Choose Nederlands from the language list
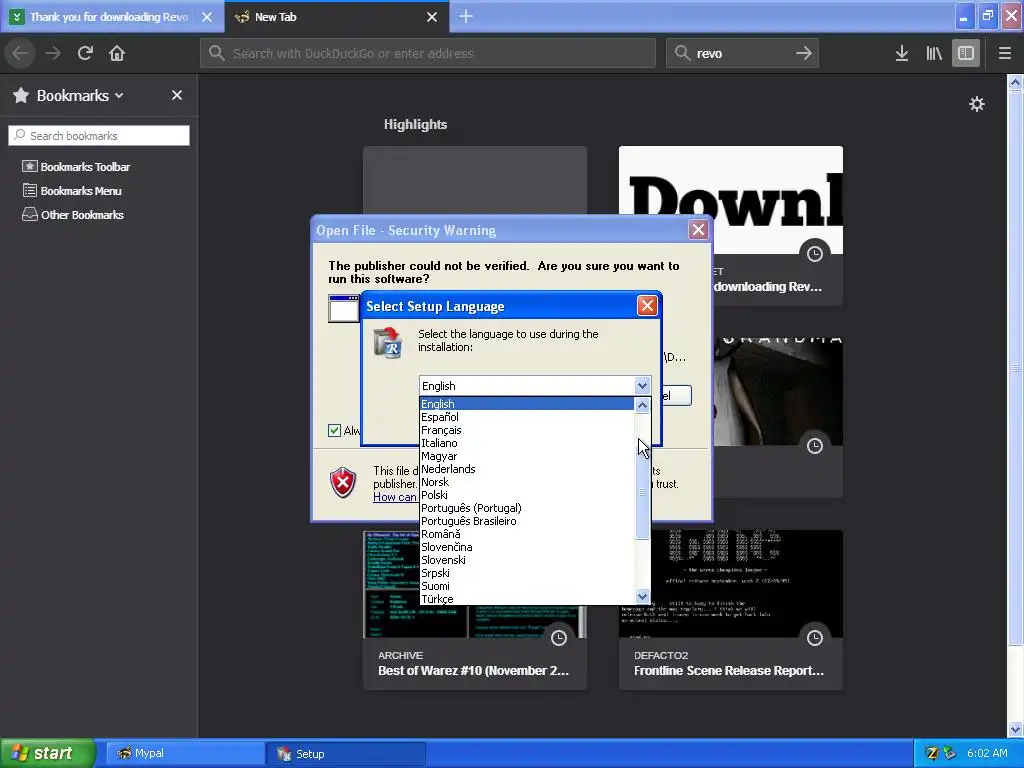The image size is (1024, 768). click(x=526, y=469)
